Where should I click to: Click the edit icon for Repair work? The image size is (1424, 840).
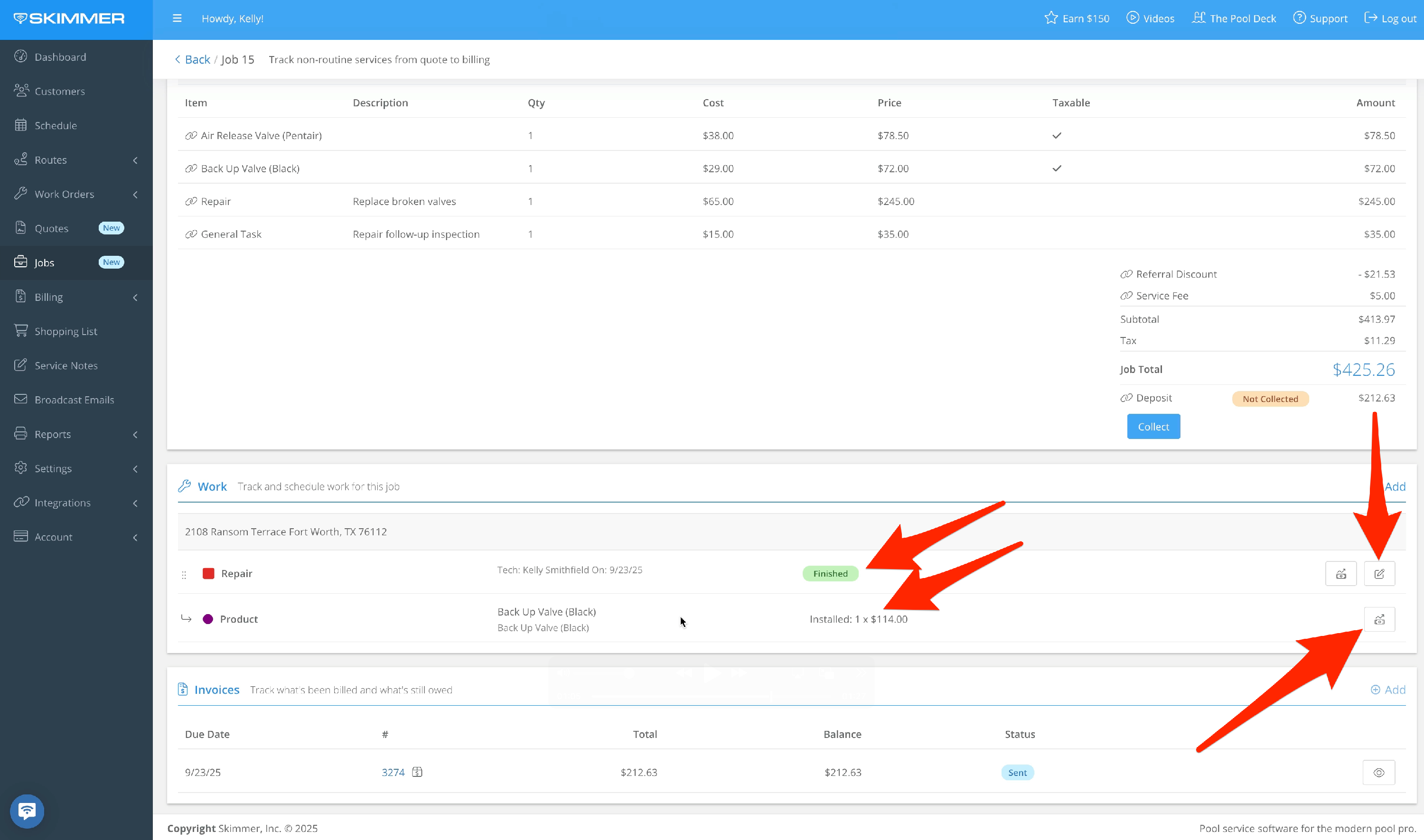point(1379,573)
